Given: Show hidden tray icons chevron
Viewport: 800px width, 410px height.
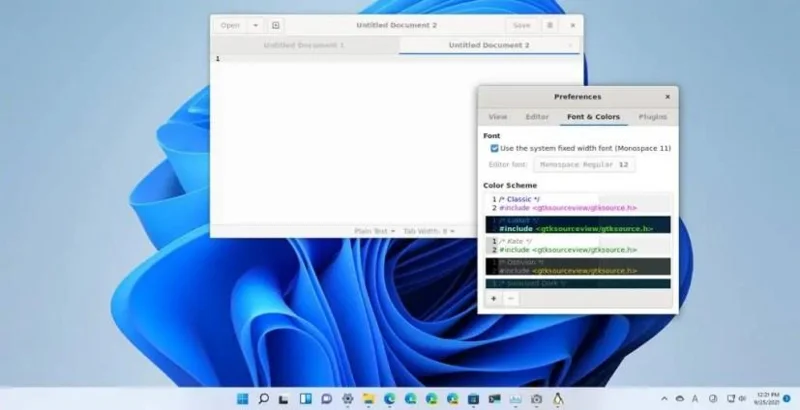Looking at the screenshot, I should tap(664, 399).
